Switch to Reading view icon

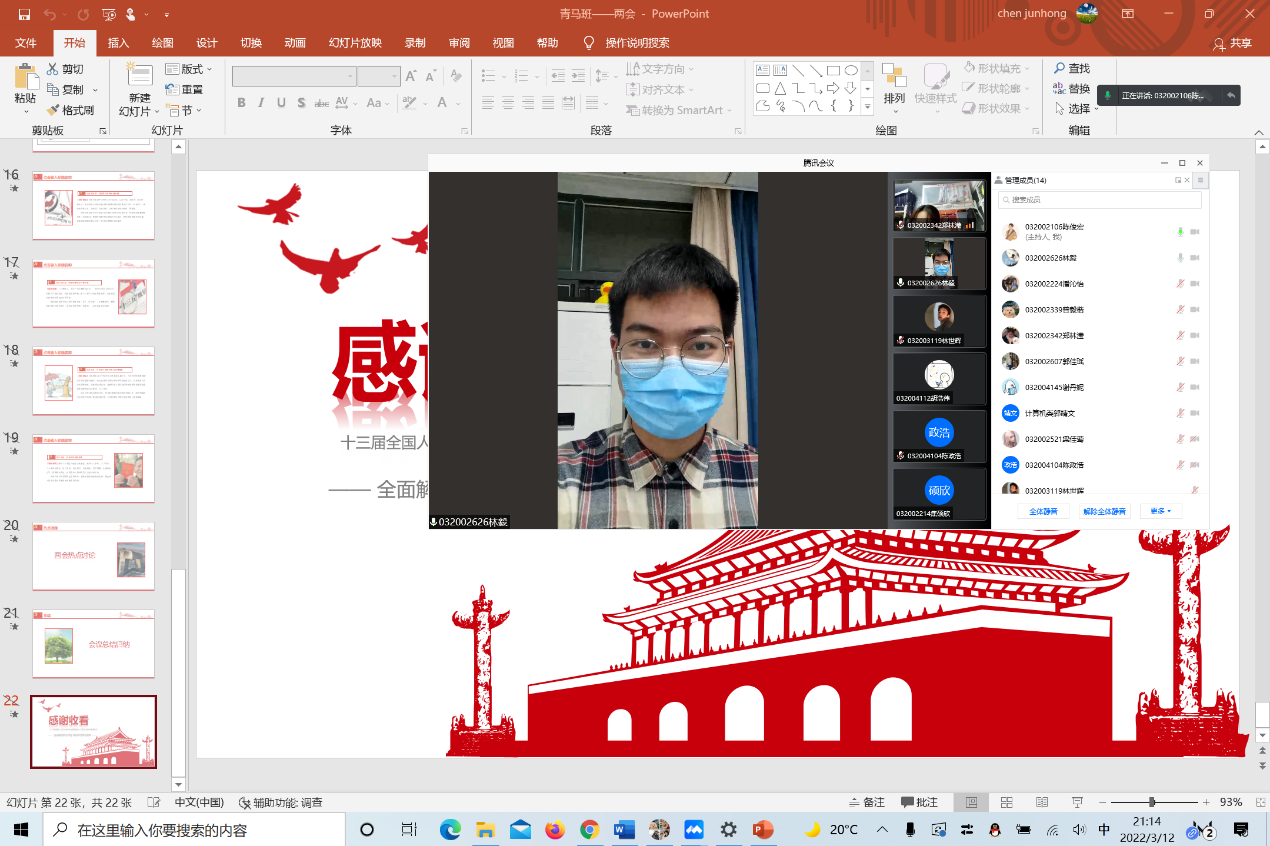pos(1042,802)
